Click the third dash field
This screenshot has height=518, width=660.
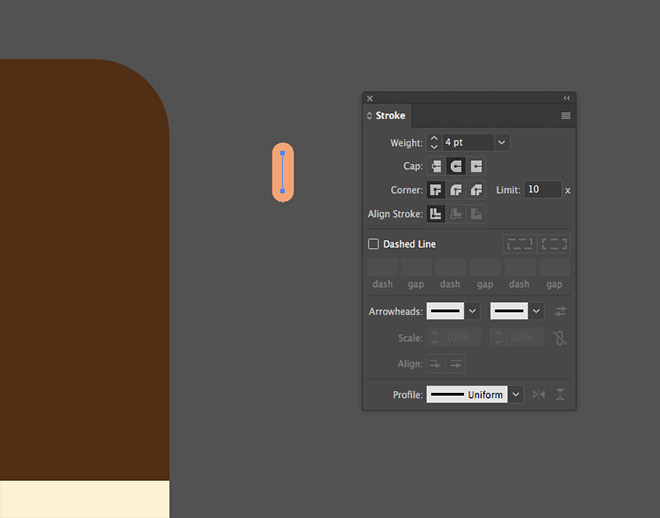tap(520, 267)
